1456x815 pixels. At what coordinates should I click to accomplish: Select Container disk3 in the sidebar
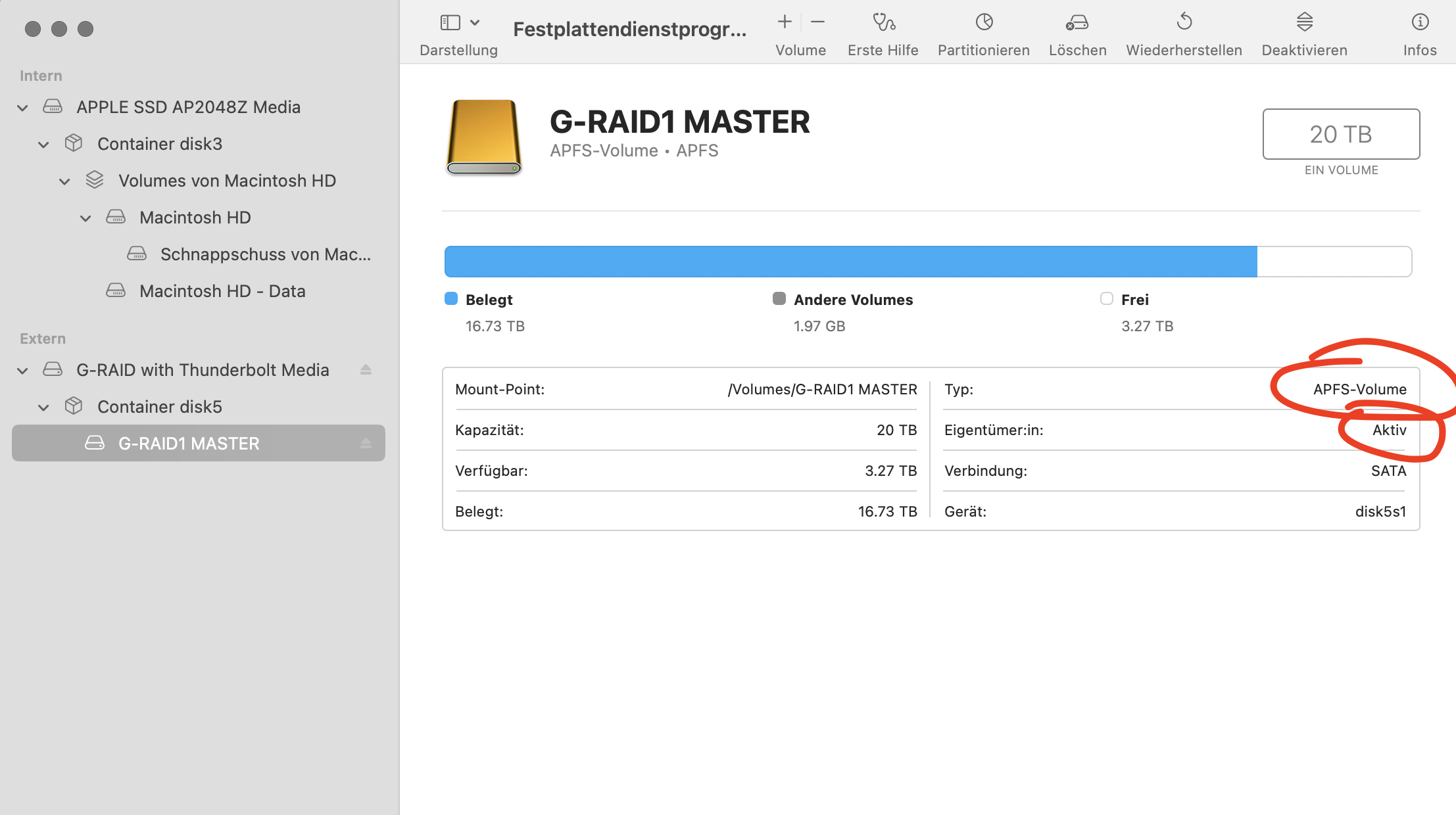[x=159, y=144]
